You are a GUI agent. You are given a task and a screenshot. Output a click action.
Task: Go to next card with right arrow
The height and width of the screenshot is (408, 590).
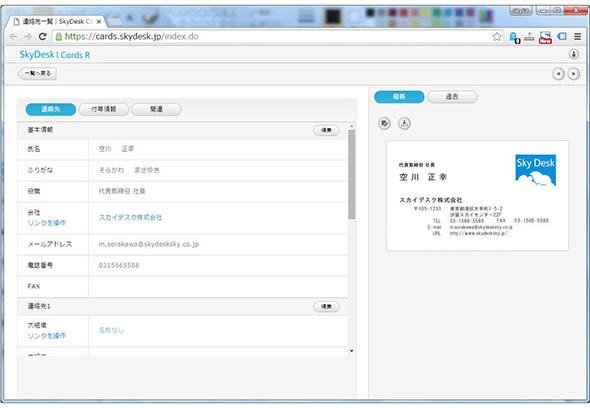point(573,74)
